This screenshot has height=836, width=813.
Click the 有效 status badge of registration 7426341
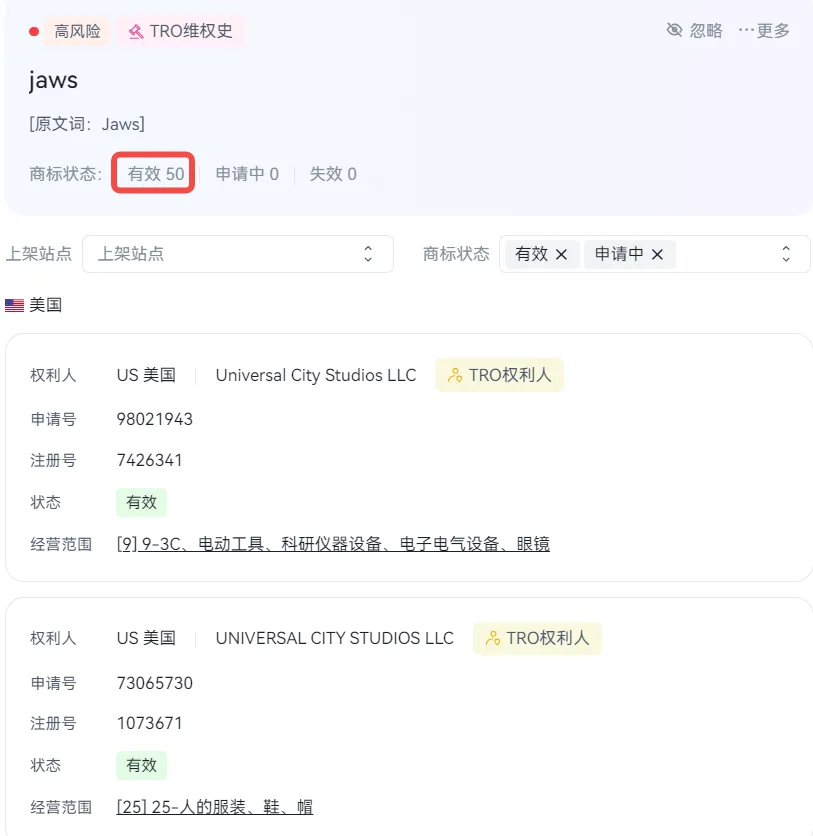pos(141,502)
